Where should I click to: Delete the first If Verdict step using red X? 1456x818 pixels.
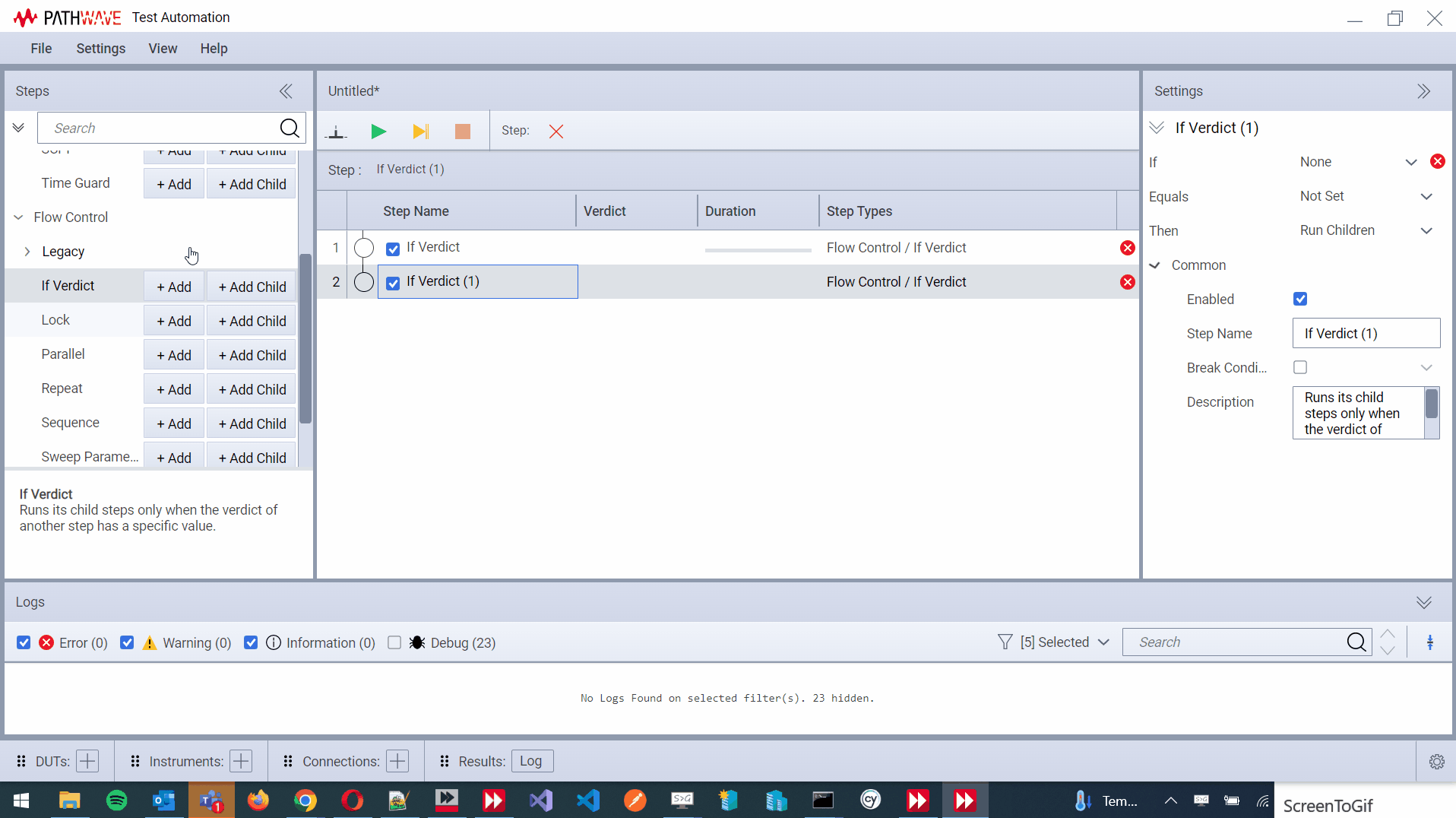1127,247
